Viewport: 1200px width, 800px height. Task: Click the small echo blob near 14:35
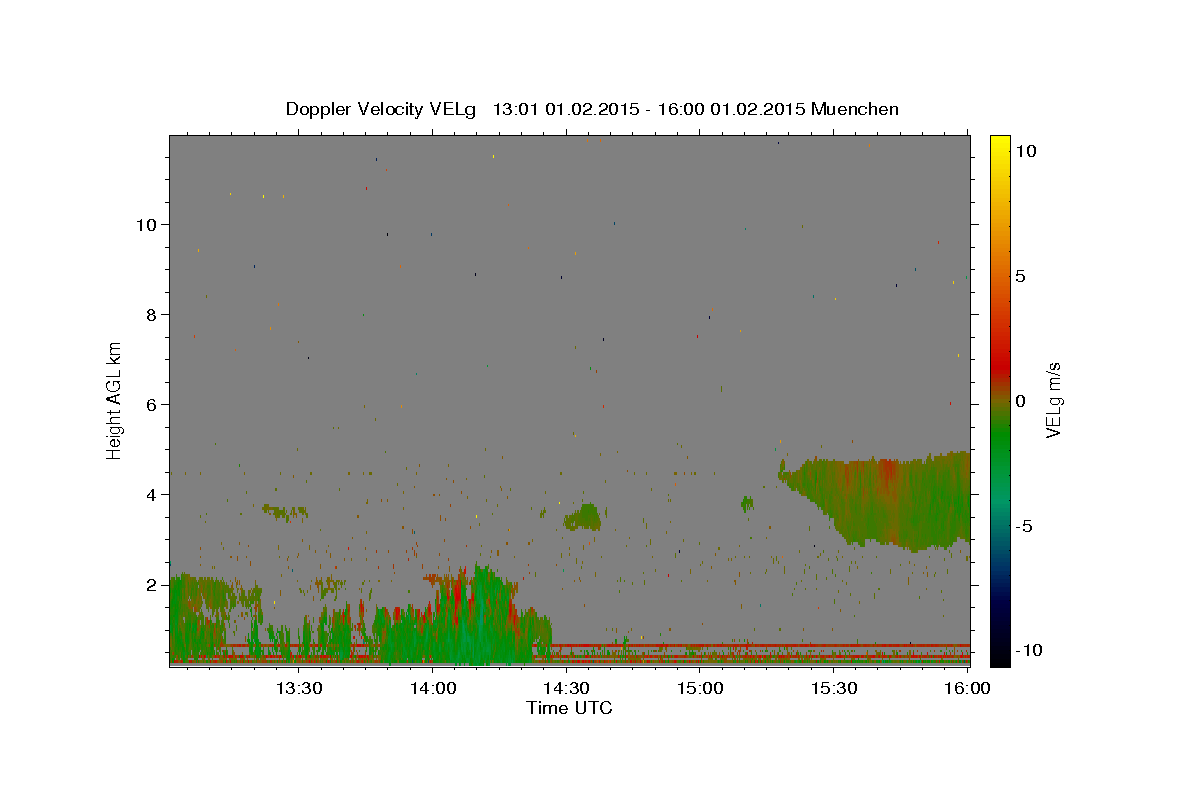coord(582,517)
